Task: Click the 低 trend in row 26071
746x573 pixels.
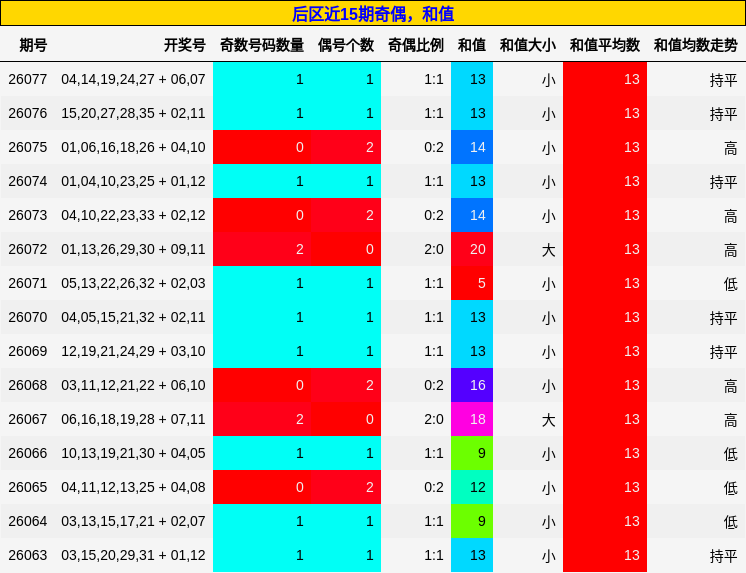Action: coord(730,284)
